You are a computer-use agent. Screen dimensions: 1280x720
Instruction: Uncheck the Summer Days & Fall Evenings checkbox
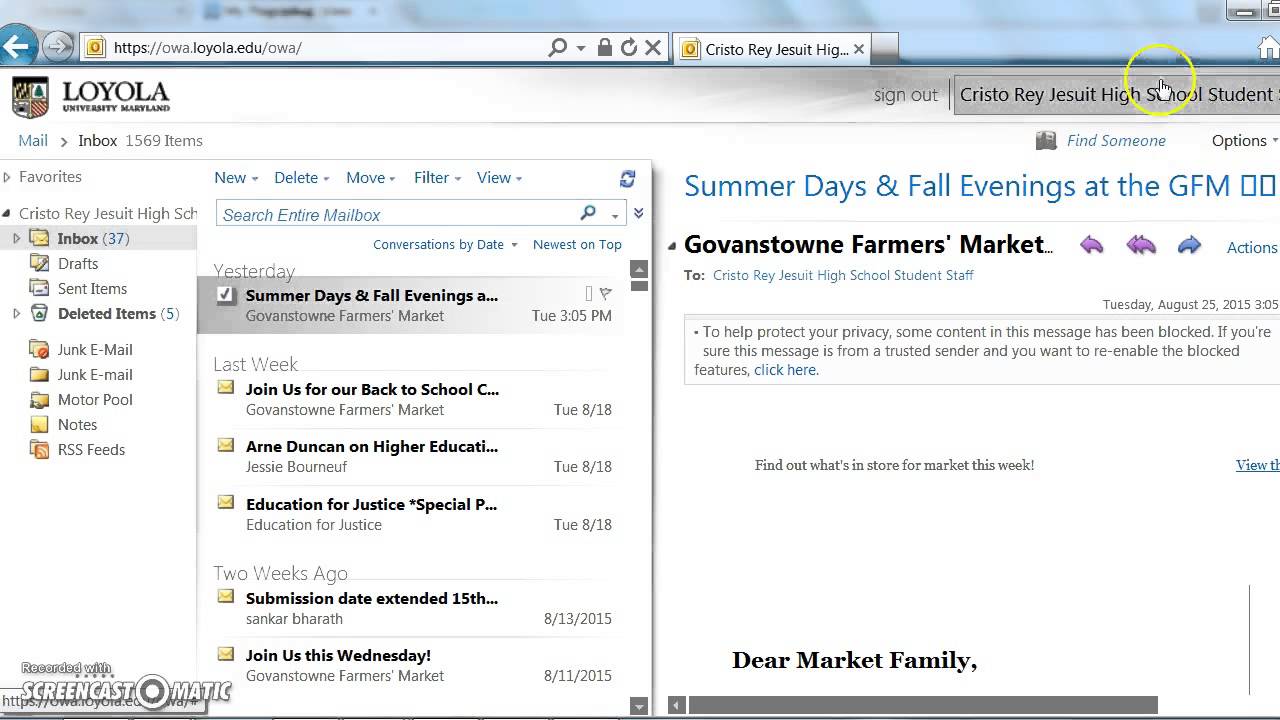[225, 294]
